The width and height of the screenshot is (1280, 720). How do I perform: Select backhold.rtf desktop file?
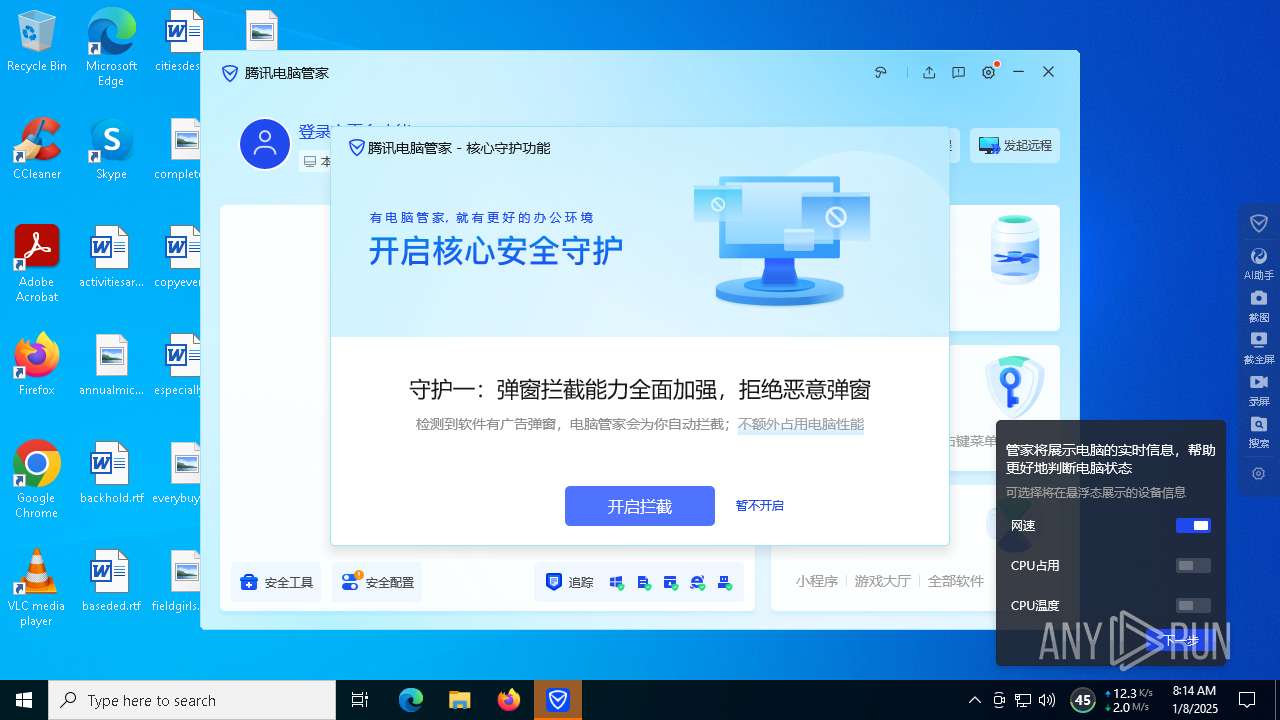(111, 473)
